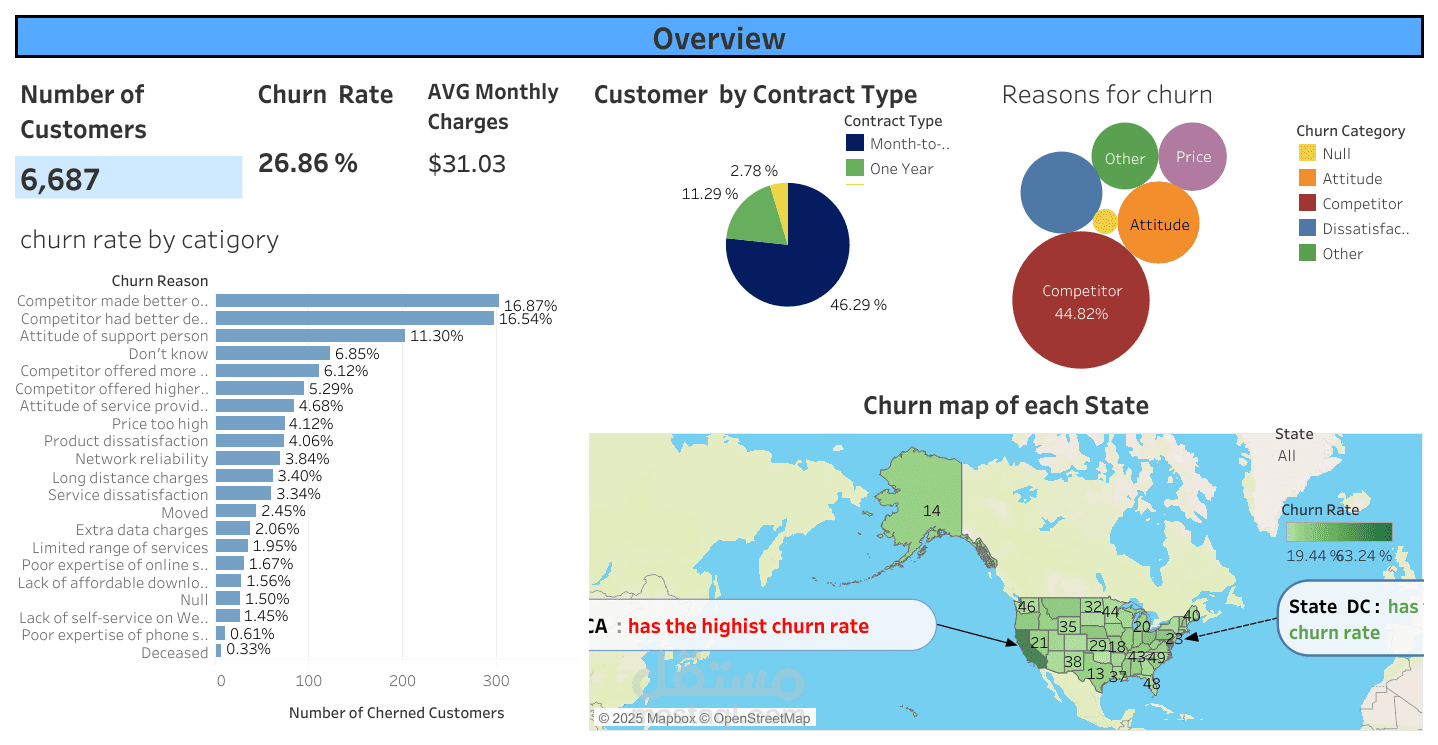Click the Number of Cherned Customers axis title
The height and width of the screenshot is (745, 1438).
coord(396,713)
